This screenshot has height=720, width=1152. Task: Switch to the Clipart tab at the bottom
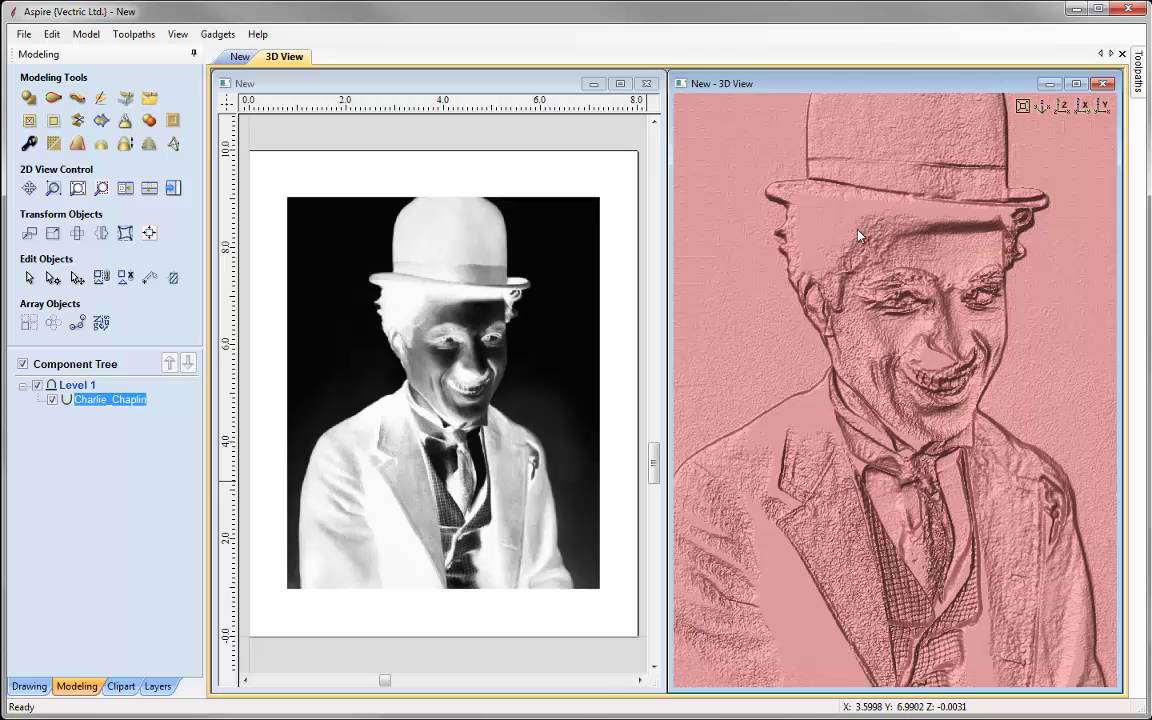120,686
